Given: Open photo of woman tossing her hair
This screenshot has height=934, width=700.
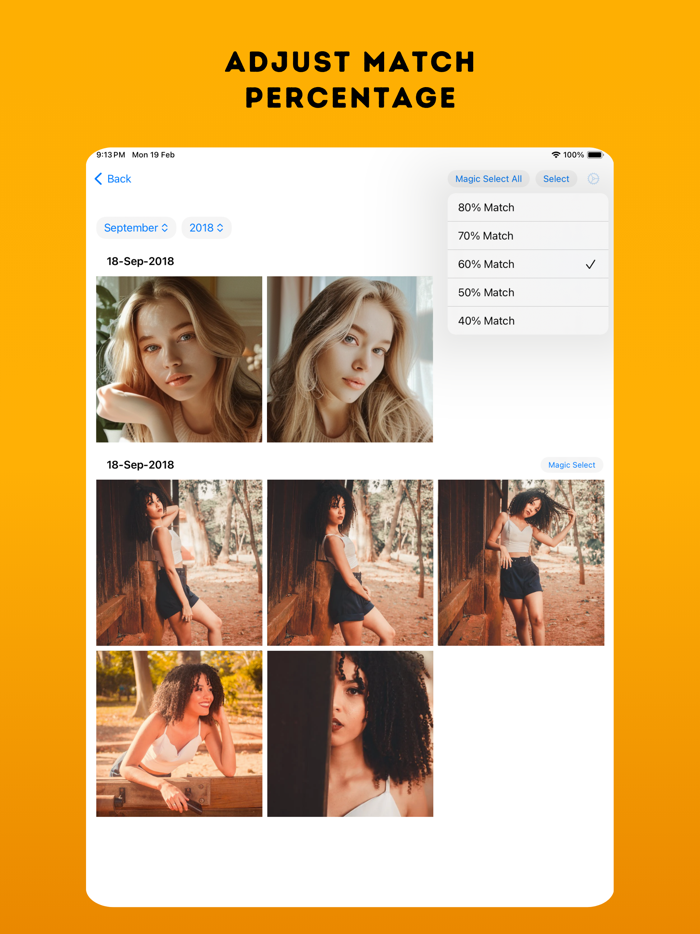Looking at the screenshot, I should click(x=521, y=563).
